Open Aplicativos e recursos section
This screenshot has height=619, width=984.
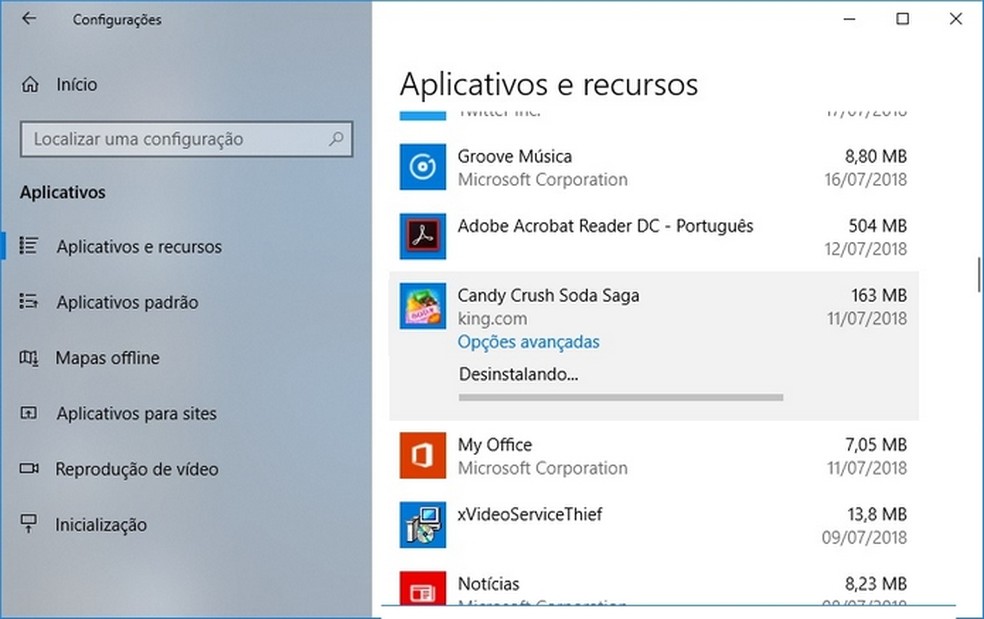(x=139, y=246)
